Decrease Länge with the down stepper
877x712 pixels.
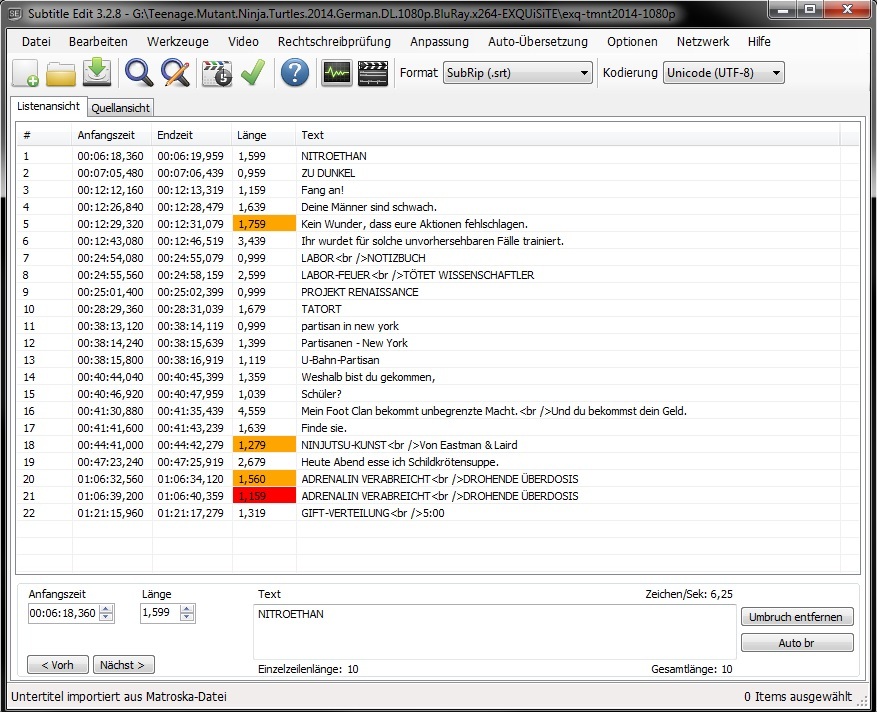(x=187, y=617)
